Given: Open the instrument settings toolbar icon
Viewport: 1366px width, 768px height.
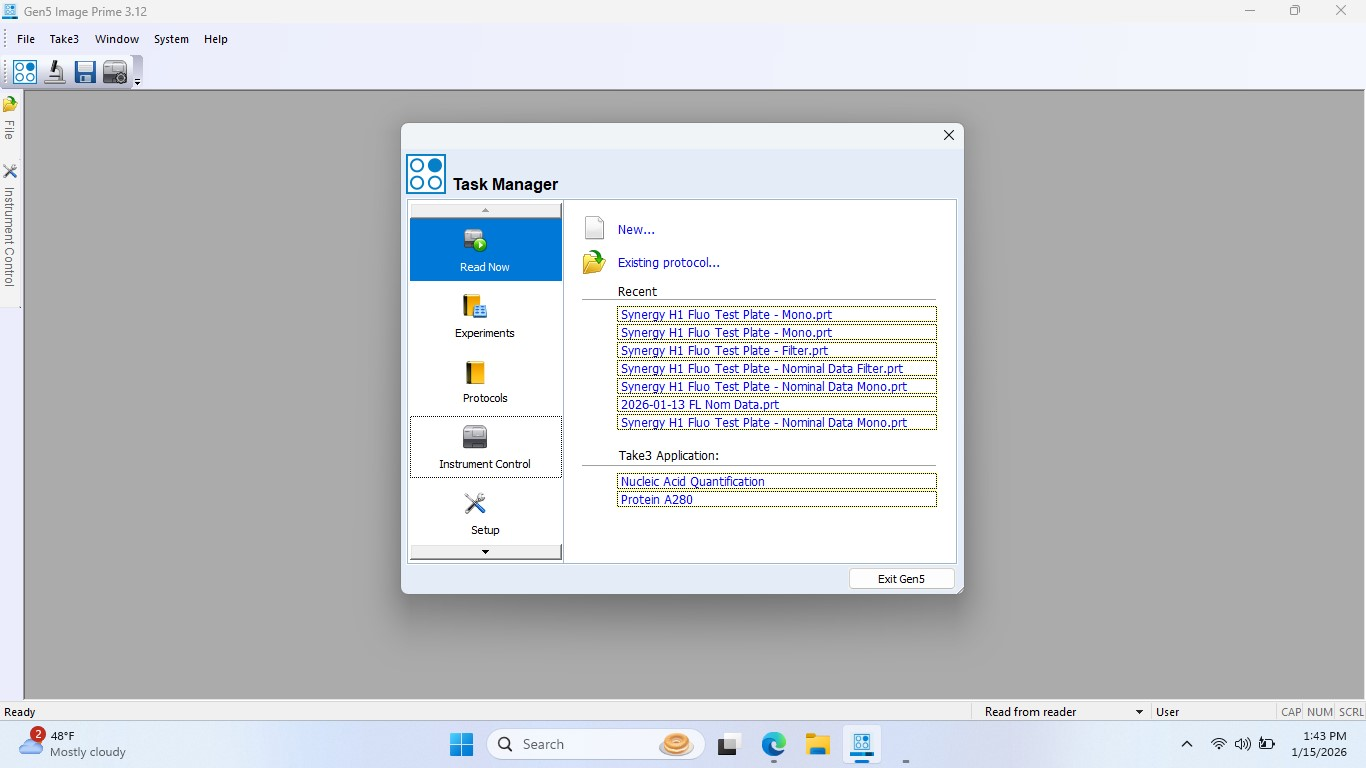Looking at the screenshot, I should tap(115, 72).
